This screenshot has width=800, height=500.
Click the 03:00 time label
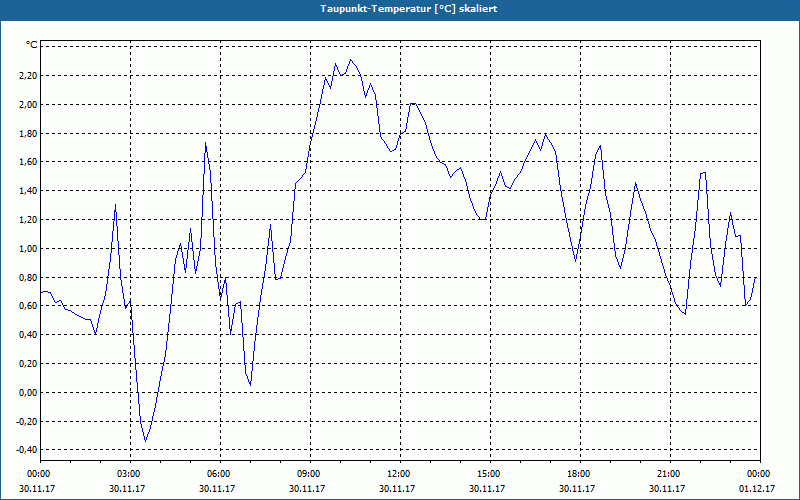point(130,474)
